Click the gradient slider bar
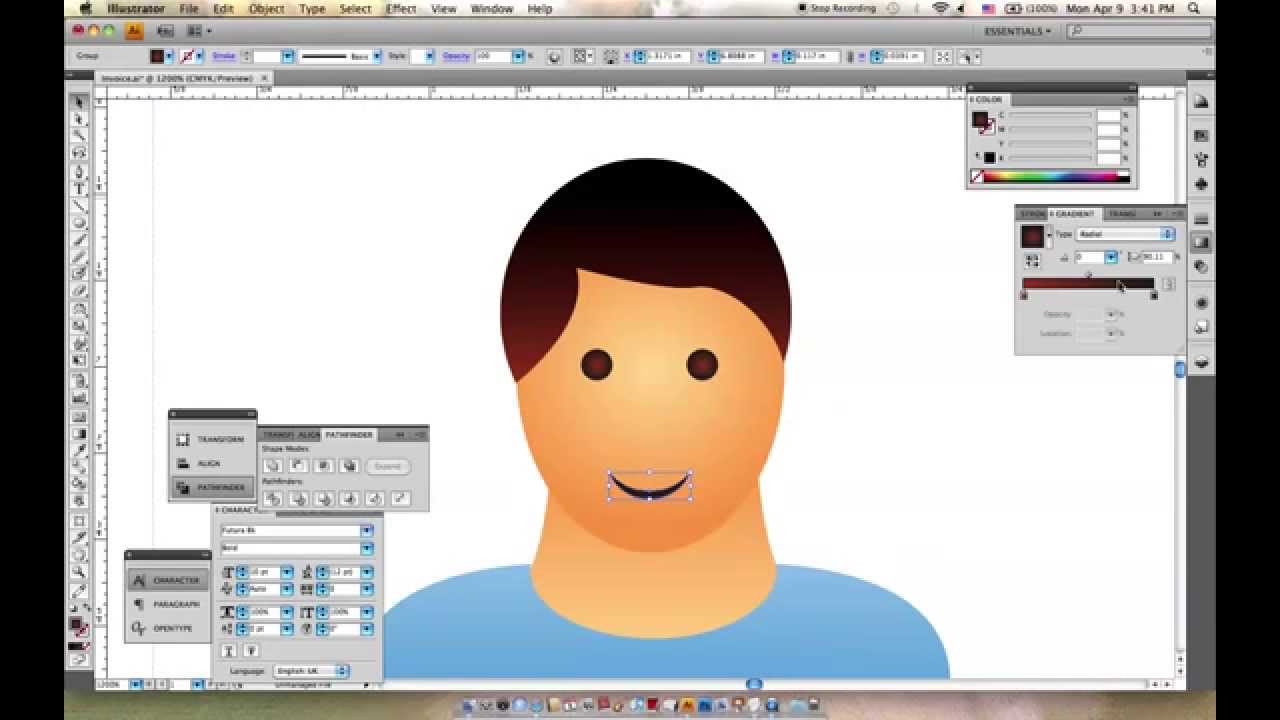1280x720 pixels. tap(1088, 284)
